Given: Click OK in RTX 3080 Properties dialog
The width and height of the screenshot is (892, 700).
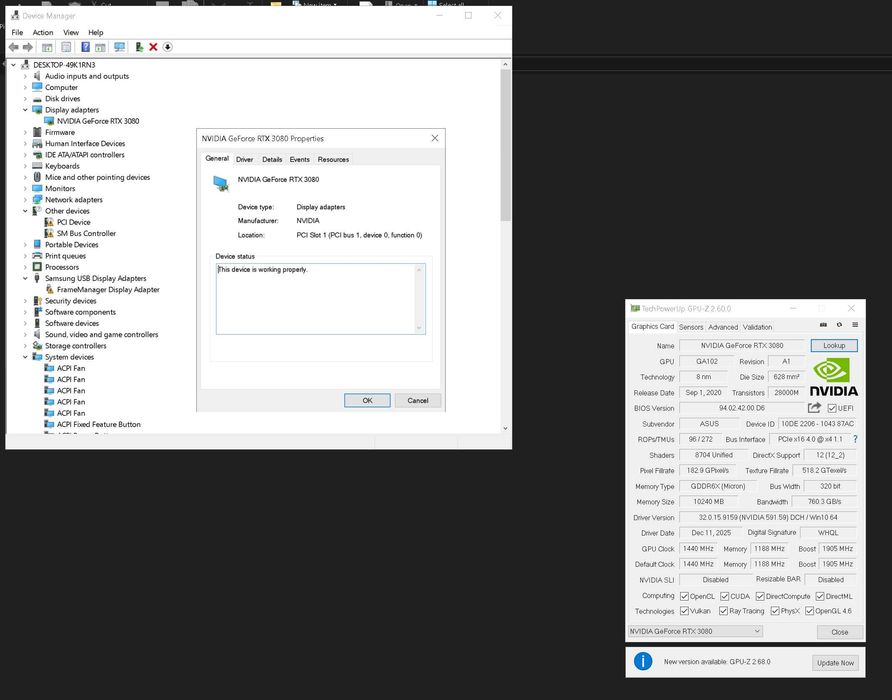Looking at the screenshot, I should tap(367, 401).
